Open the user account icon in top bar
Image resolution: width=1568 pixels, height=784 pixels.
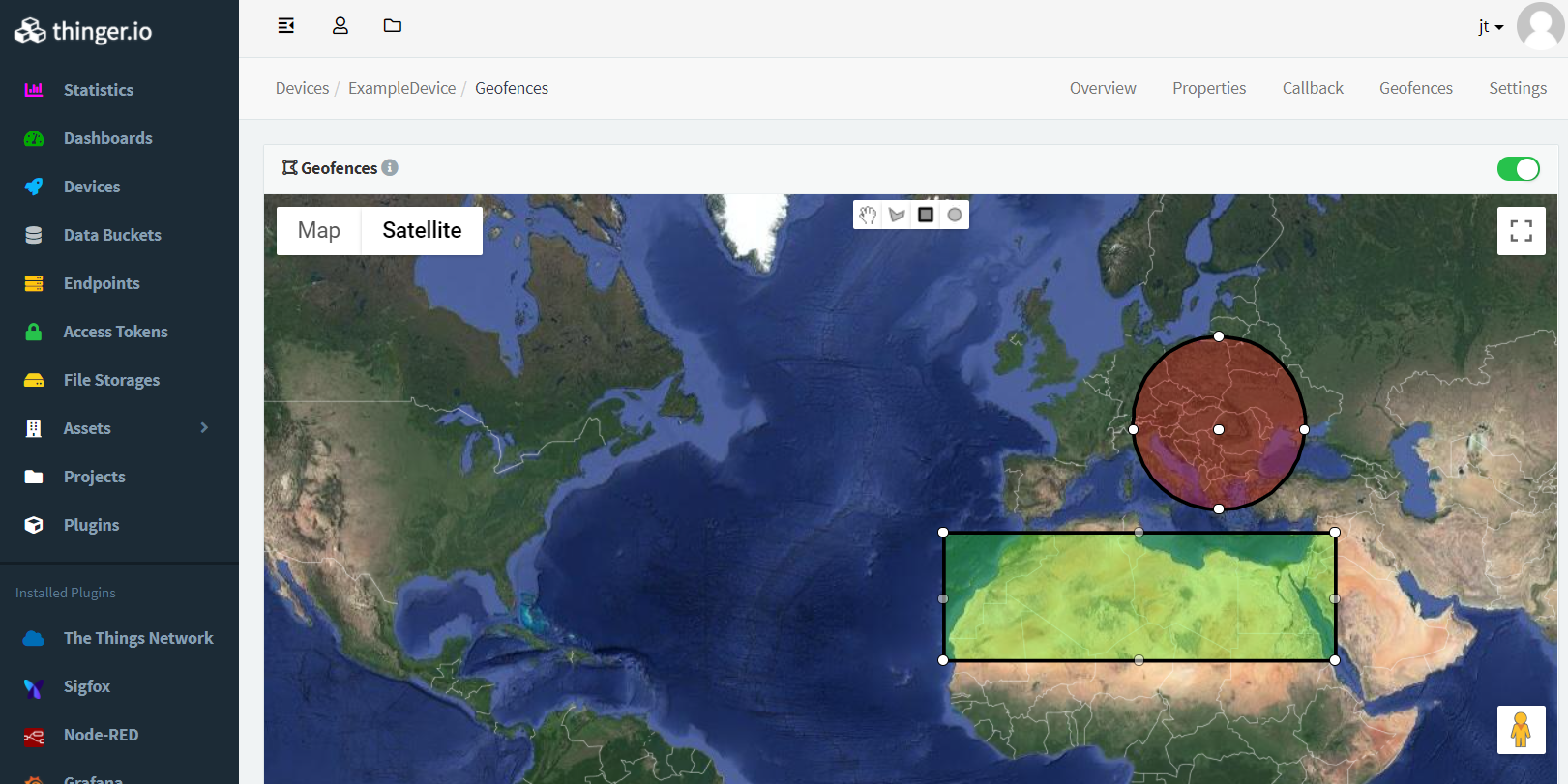point(340,26)
